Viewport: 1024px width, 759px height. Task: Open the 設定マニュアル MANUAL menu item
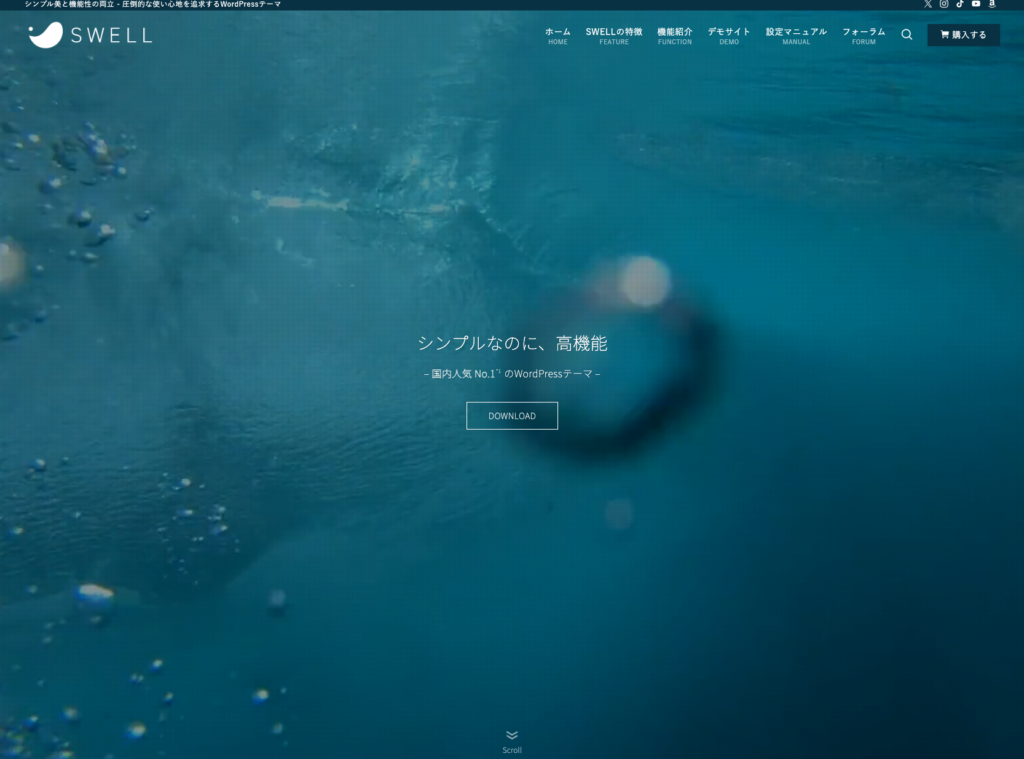pyautogui.click(x=796, y=35)
